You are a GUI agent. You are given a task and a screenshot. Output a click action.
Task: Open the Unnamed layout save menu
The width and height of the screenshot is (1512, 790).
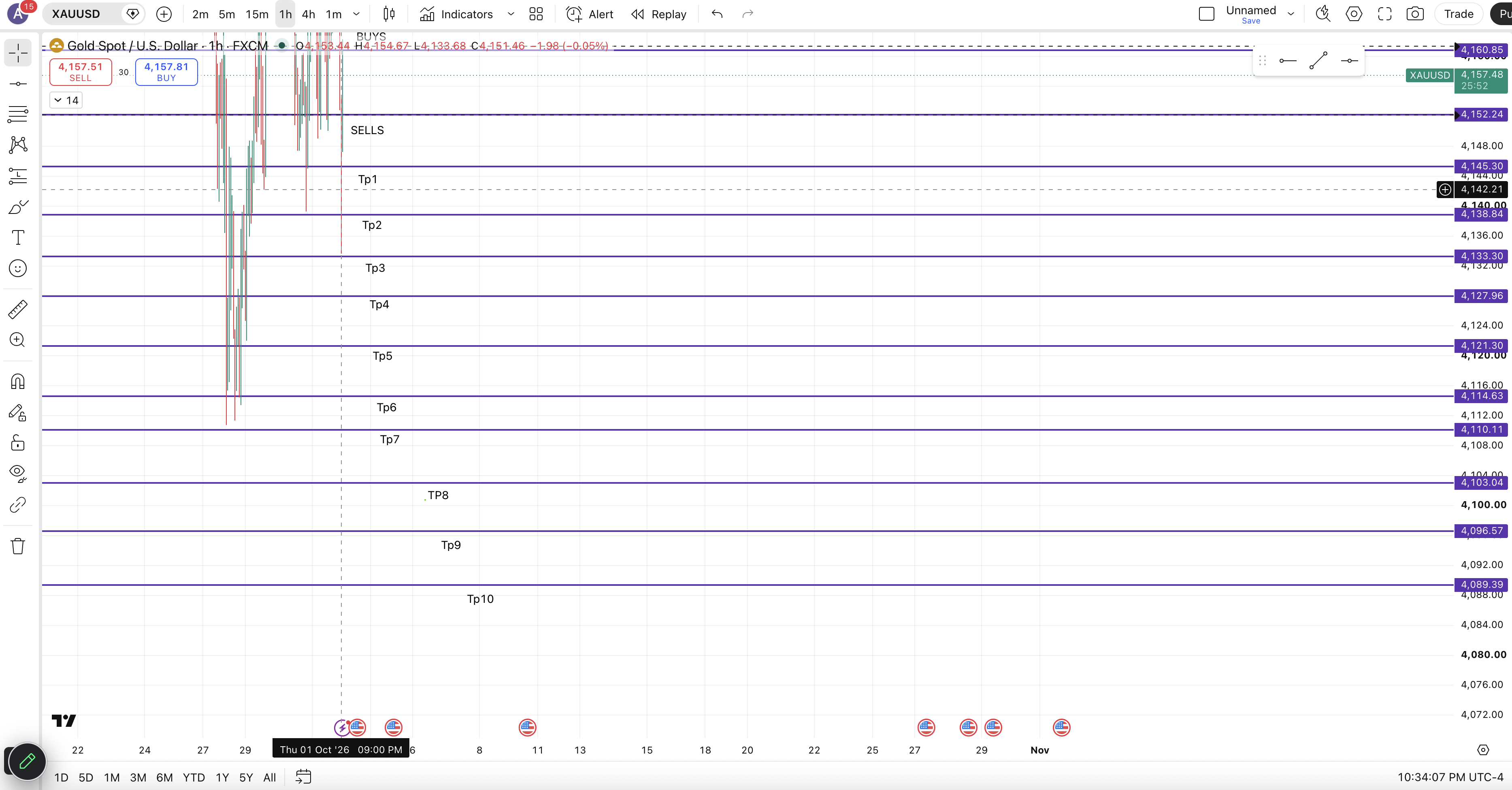(x=1251, y=15)
